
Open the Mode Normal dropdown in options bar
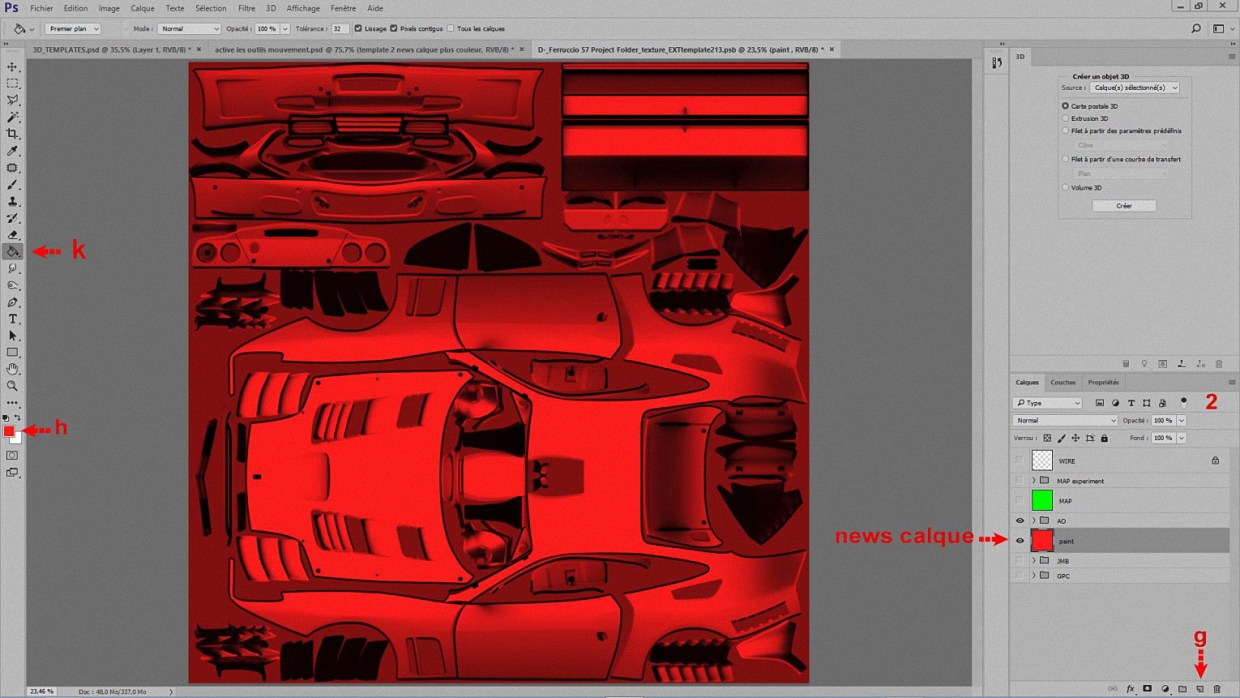(x=188, y=29)
